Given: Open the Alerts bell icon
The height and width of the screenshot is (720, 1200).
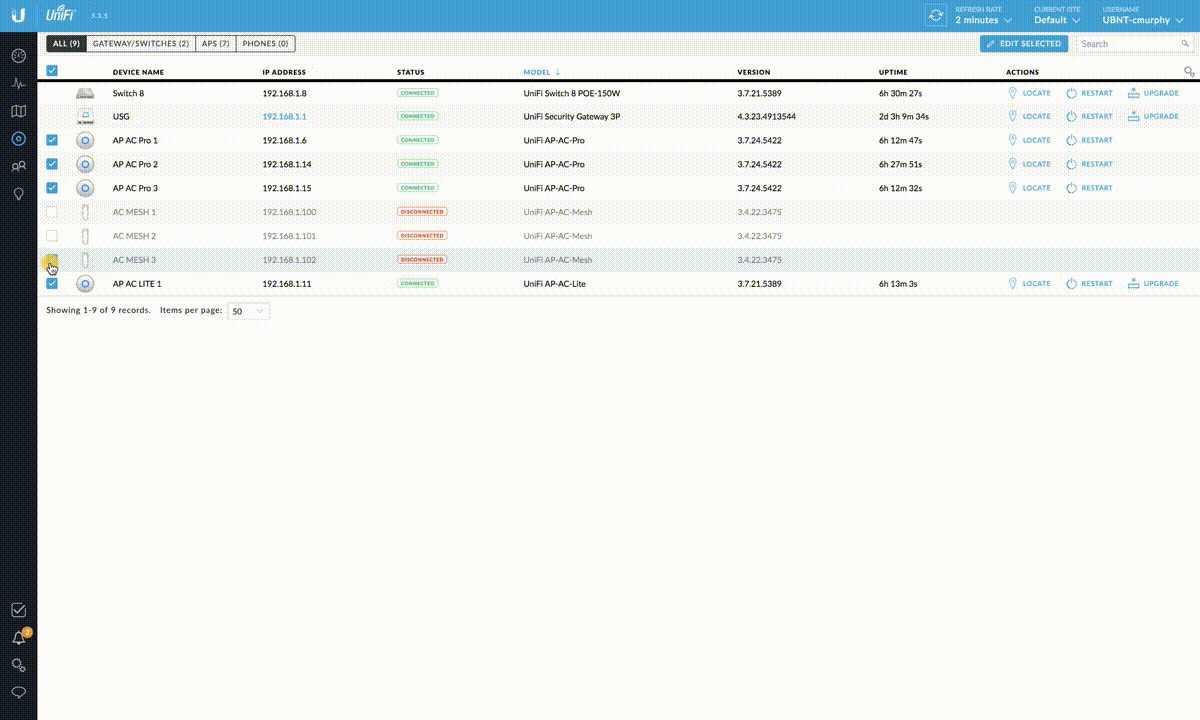Looking at the screenshot, I should [x=18, y=638].
